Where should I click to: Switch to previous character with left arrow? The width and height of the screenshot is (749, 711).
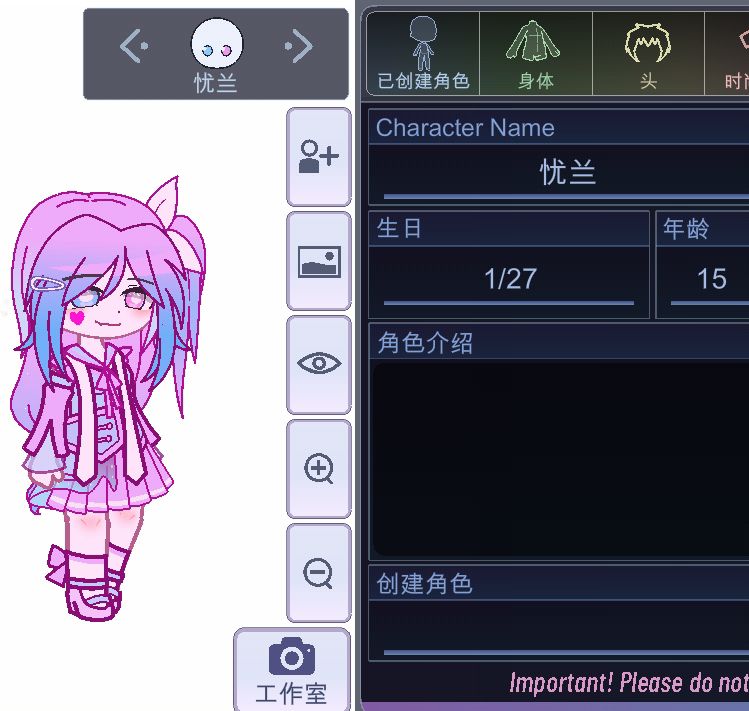coord(134,46)
